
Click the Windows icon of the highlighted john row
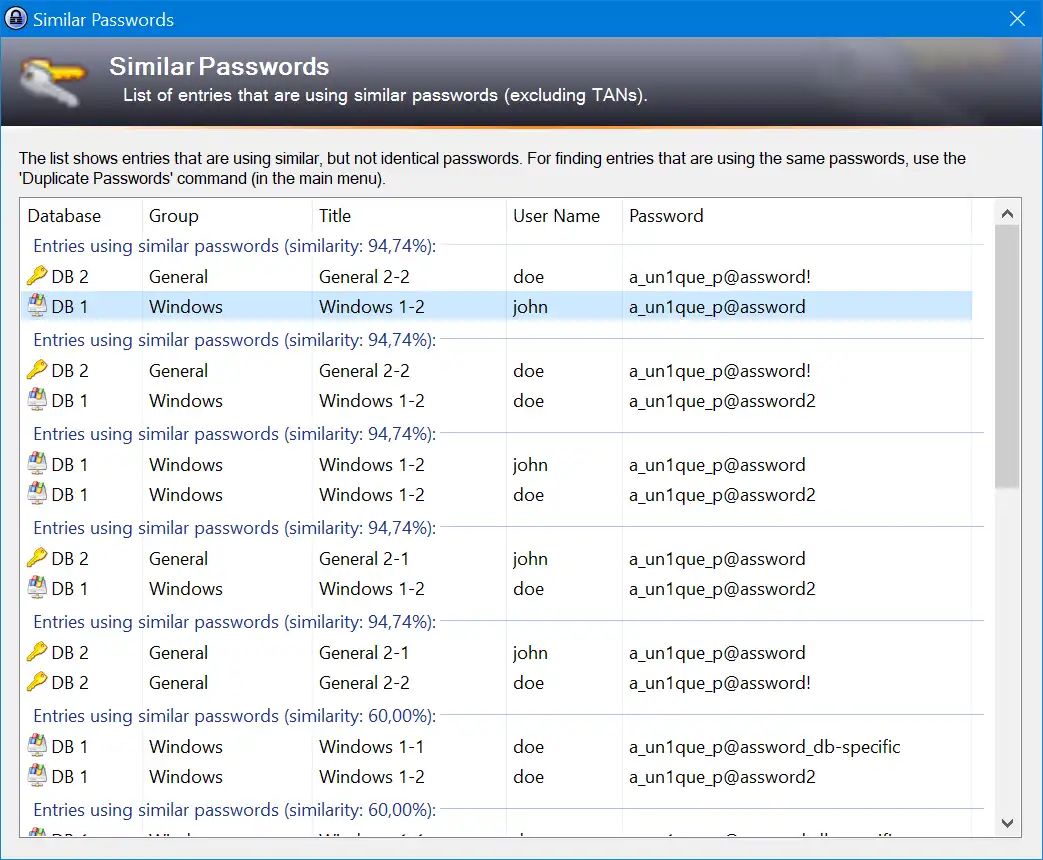tap(37, 306)
